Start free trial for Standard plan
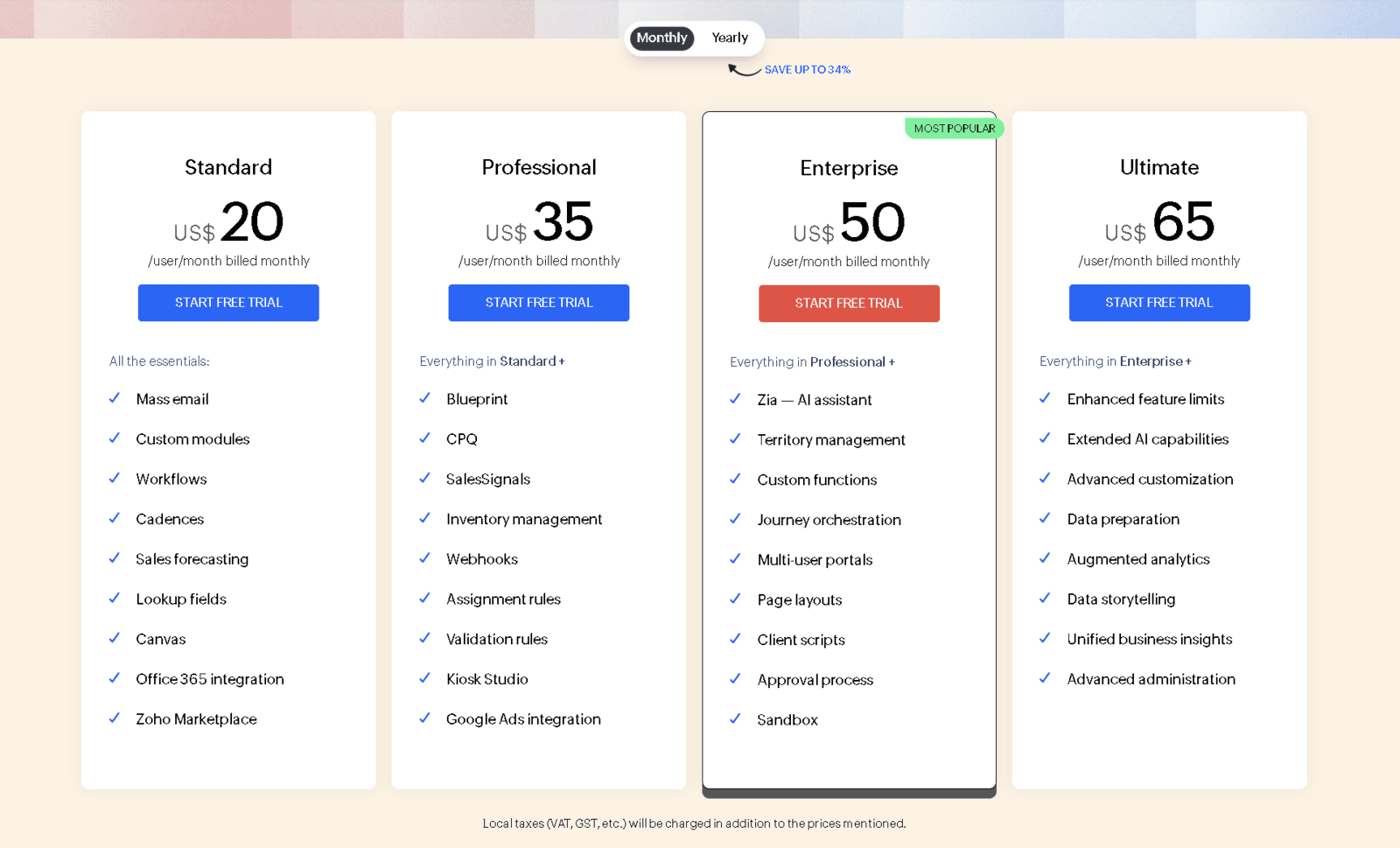This screenshot has width=1400, height=848. click(228, 303)
